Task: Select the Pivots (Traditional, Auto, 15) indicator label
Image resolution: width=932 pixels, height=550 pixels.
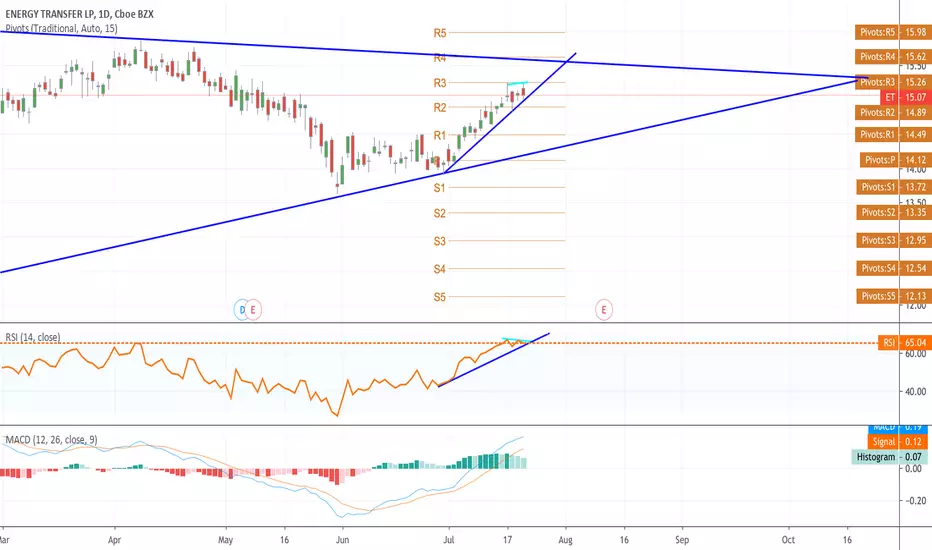Action: [x=61, y=29]
